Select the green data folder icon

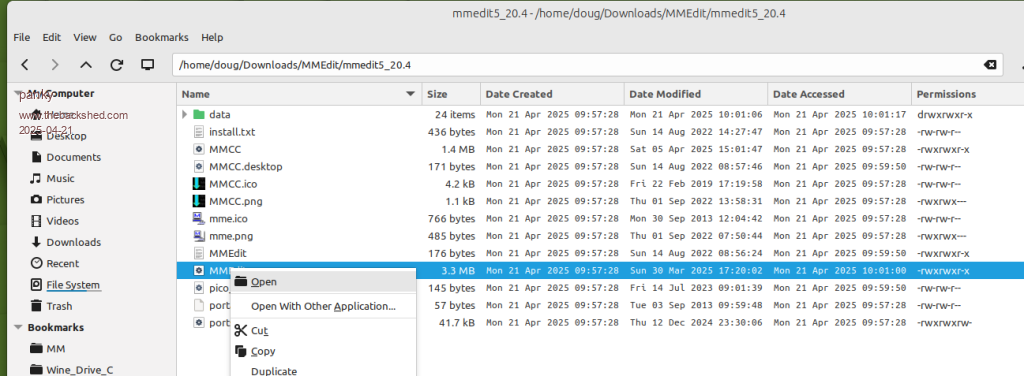(199, 114)
